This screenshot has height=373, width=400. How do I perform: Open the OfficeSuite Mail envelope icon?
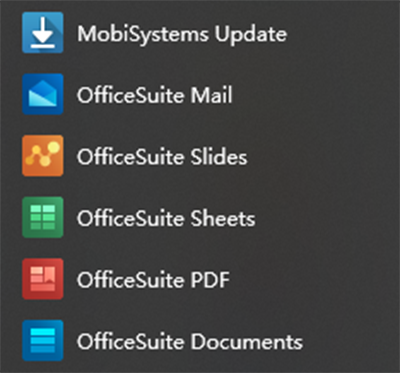click(43, 94)
